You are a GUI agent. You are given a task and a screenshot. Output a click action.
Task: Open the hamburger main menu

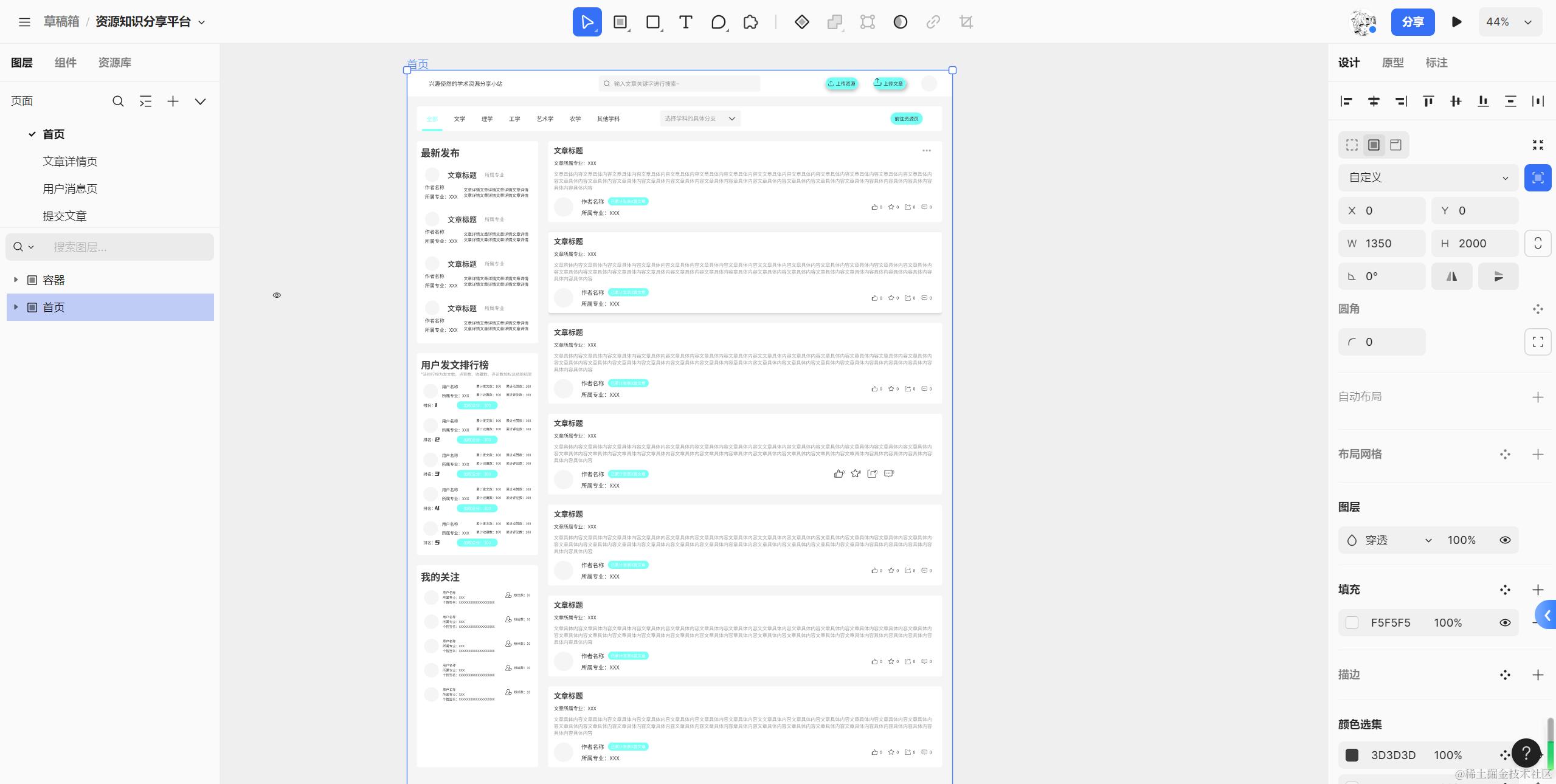tap(24, 22)
